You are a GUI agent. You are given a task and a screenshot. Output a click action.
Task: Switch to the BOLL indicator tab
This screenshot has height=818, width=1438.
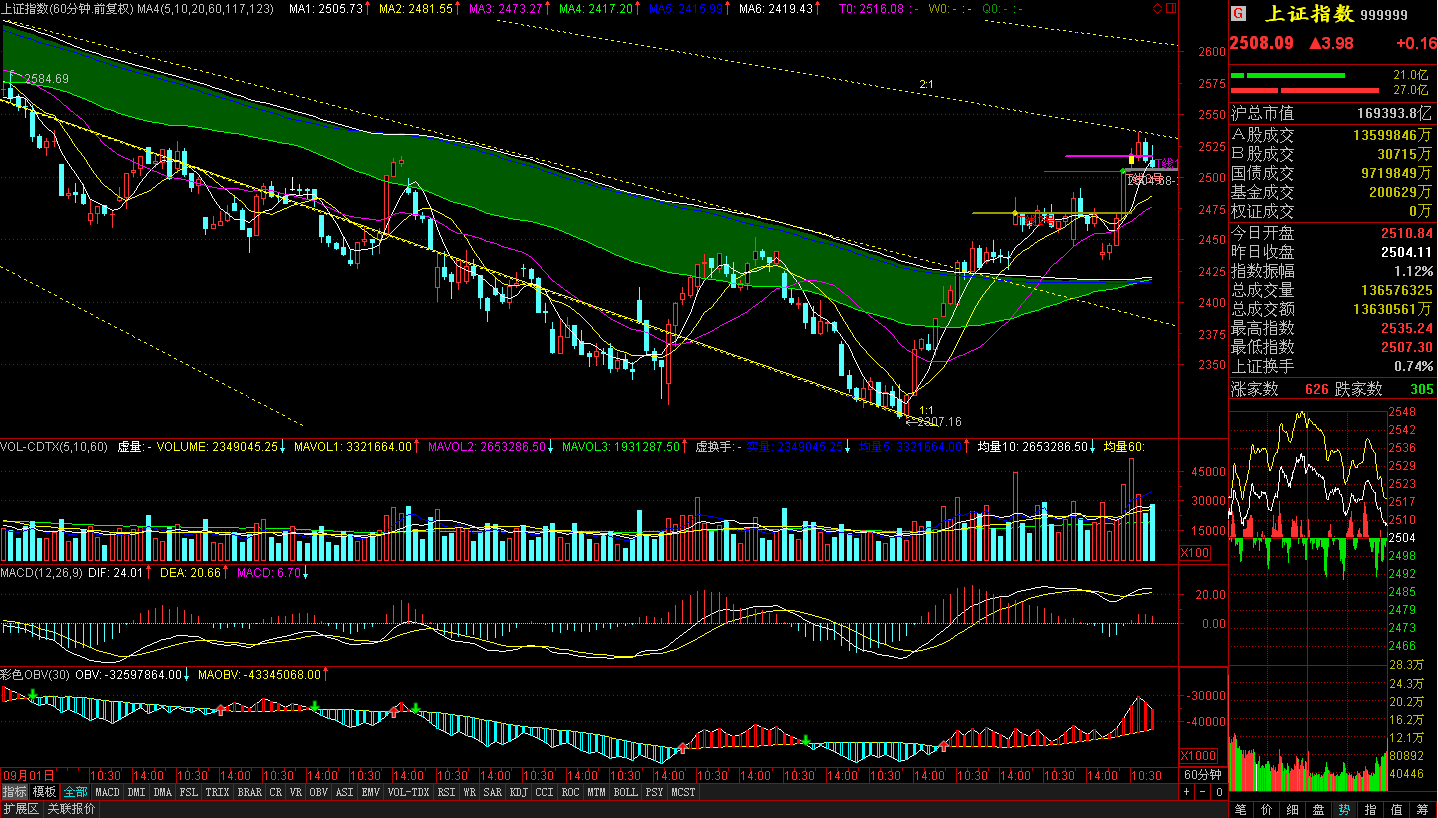[x=625, y=792]
